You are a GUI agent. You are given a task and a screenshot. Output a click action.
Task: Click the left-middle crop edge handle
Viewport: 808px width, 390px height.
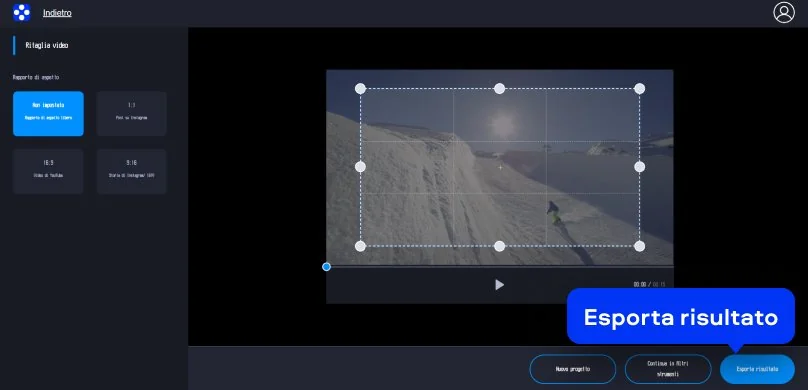pyautogui.click(x=360, y=167)
